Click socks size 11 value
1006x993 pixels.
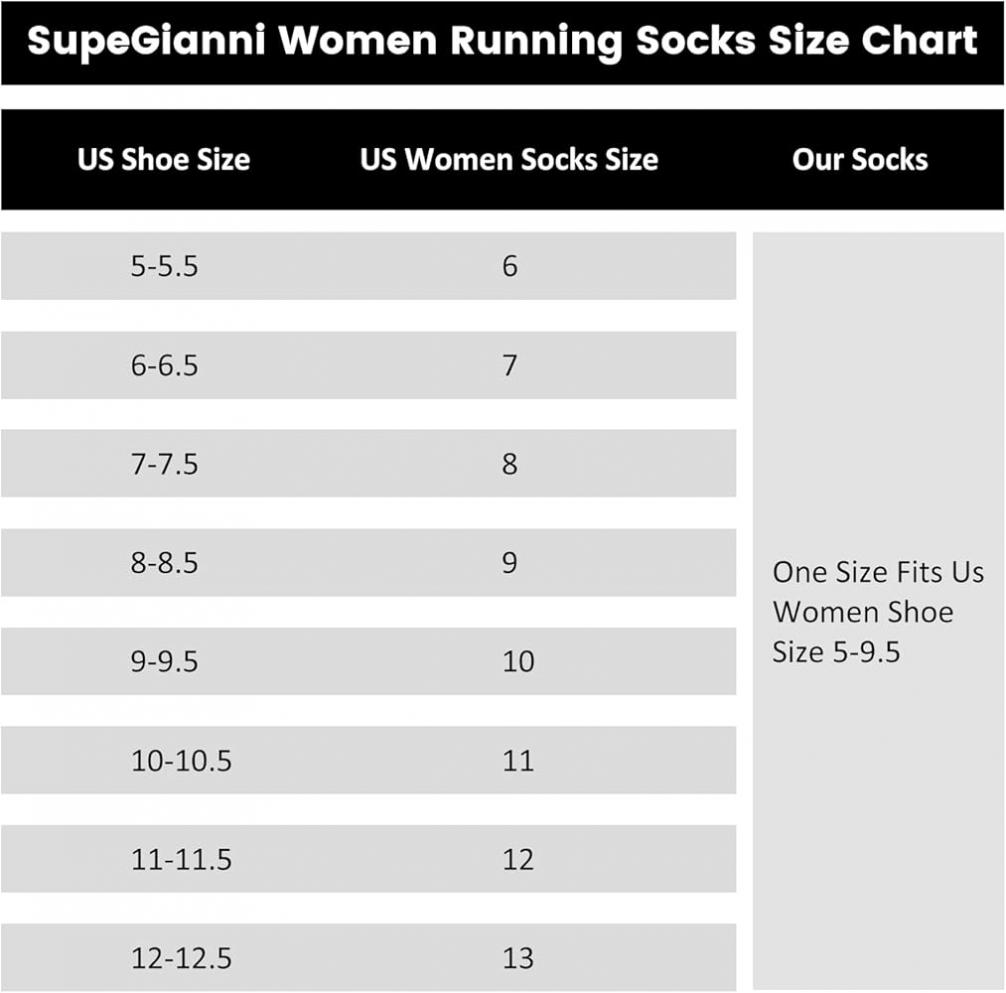[518, 761]
